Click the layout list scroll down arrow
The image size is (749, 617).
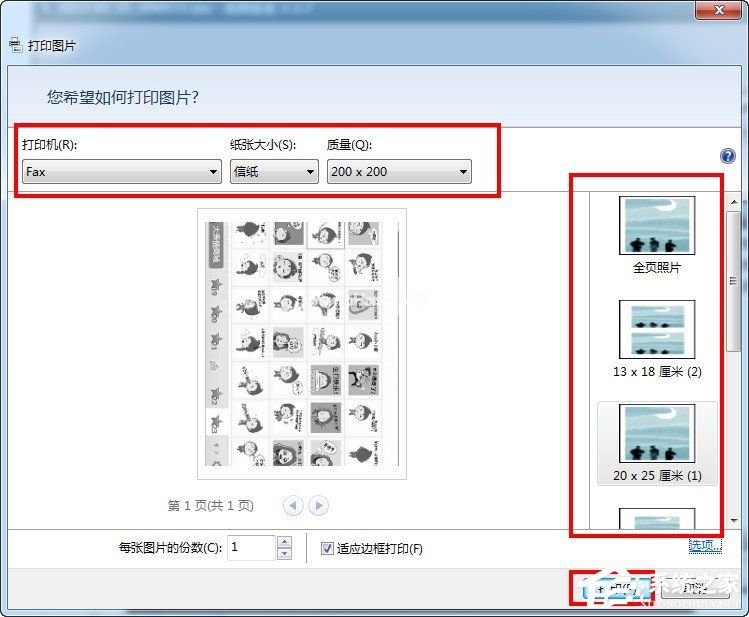734,521
